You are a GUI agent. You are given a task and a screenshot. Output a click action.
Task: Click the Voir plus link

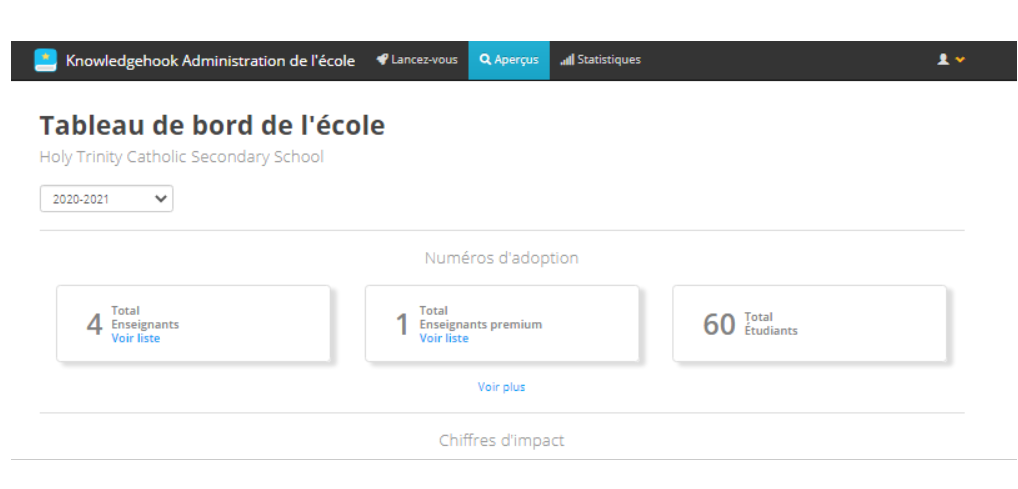tap(502, 387)
